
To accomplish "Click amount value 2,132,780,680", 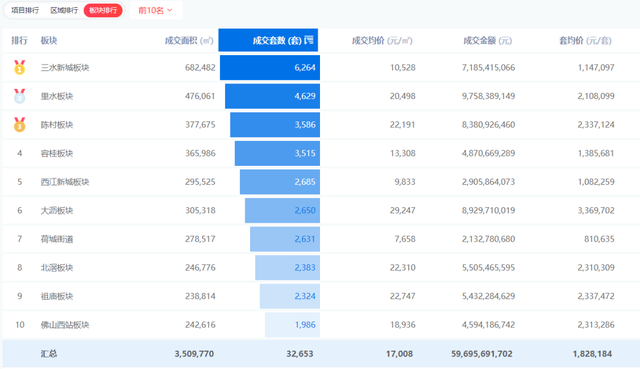I will (x=488, y=239).
